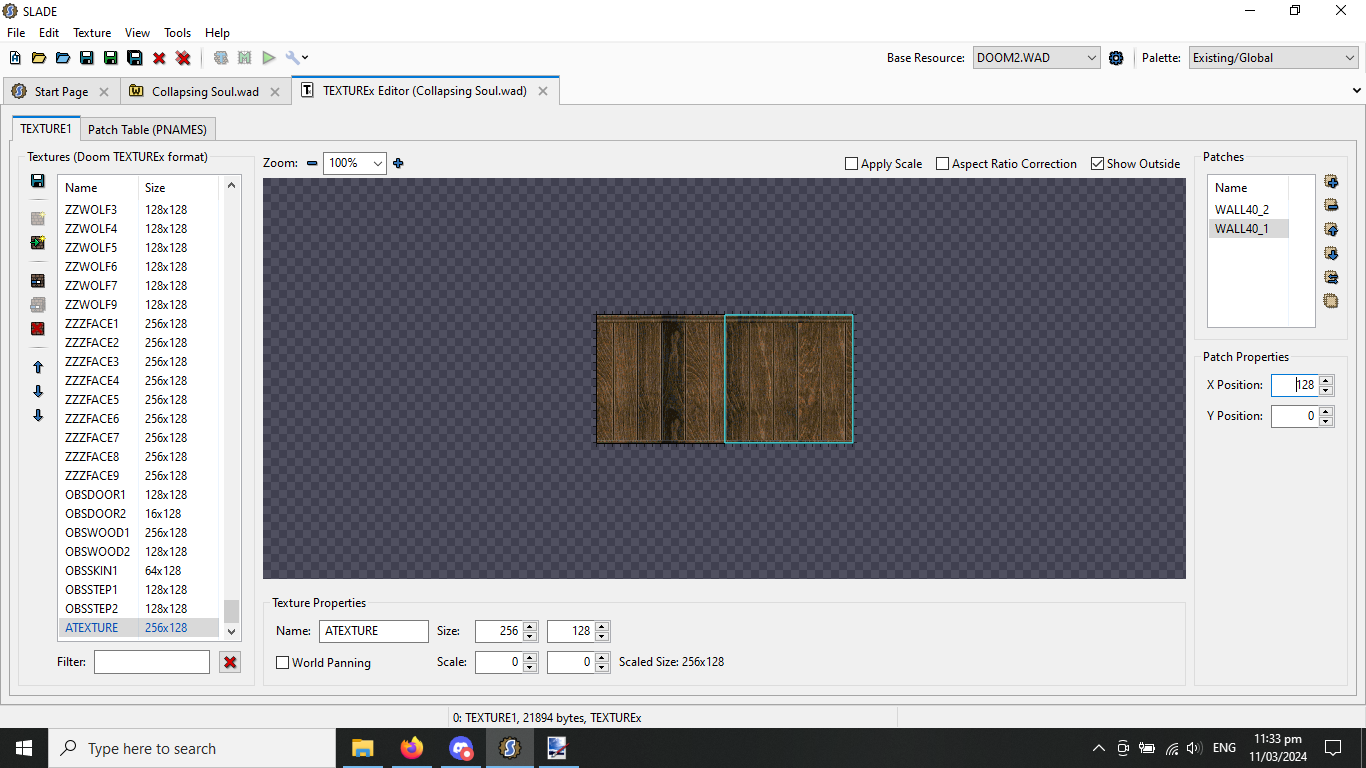
Task: Open the Zoom 100% combo box
Action: (355, 163)
